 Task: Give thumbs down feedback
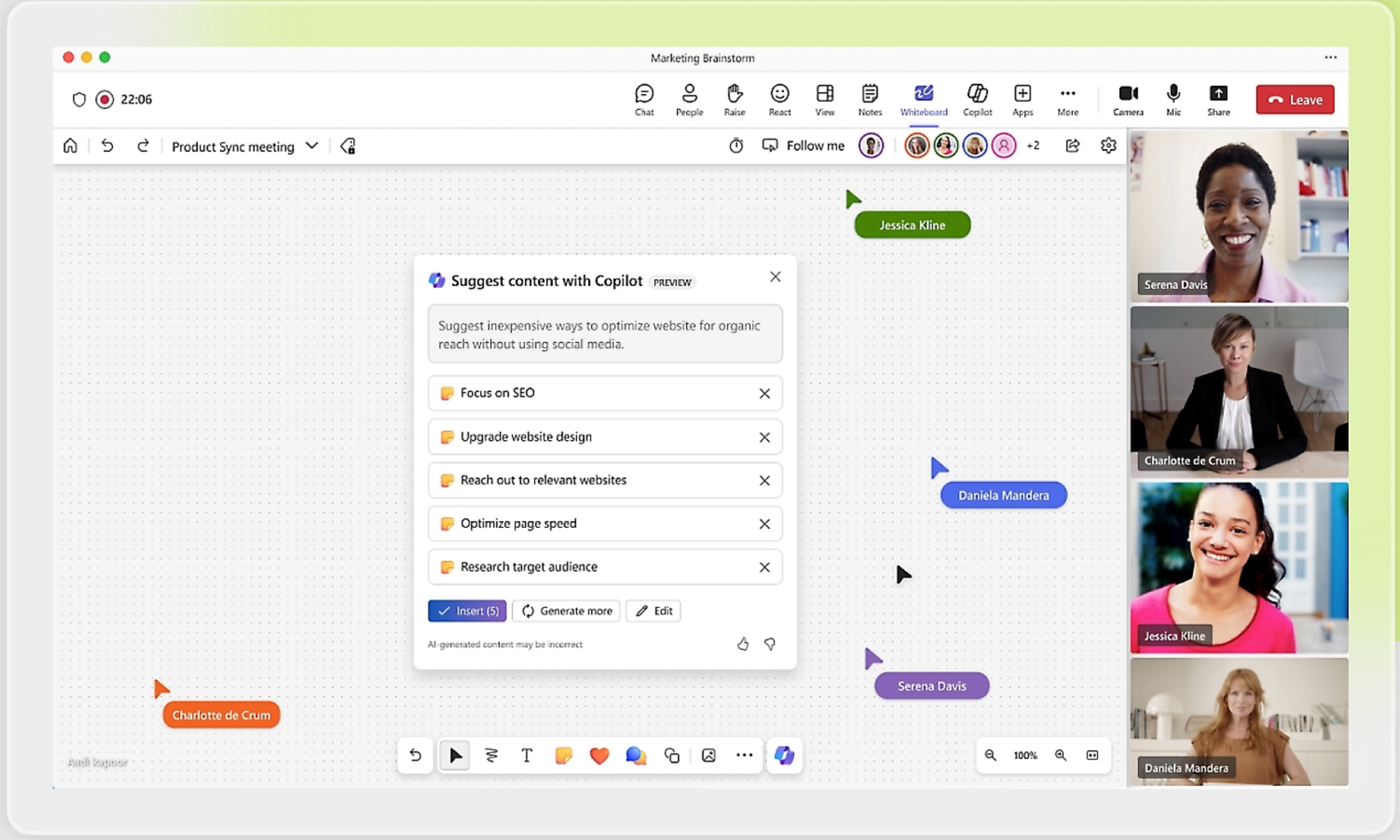pos(769,644)
